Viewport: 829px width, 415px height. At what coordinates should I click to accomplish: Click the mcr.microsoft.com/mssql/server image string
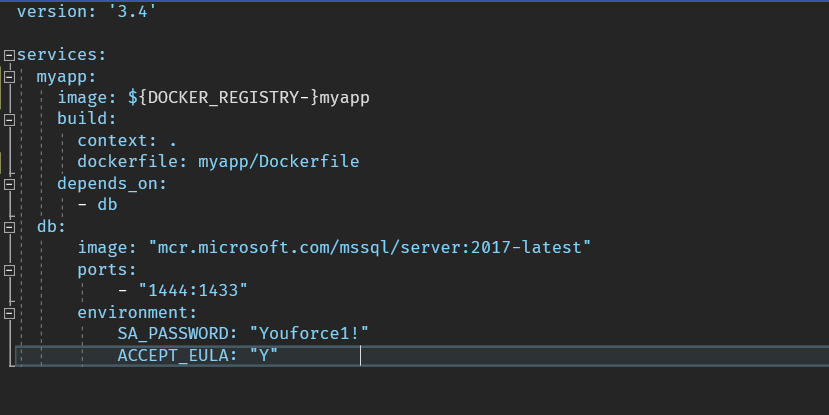pos(370,247)
